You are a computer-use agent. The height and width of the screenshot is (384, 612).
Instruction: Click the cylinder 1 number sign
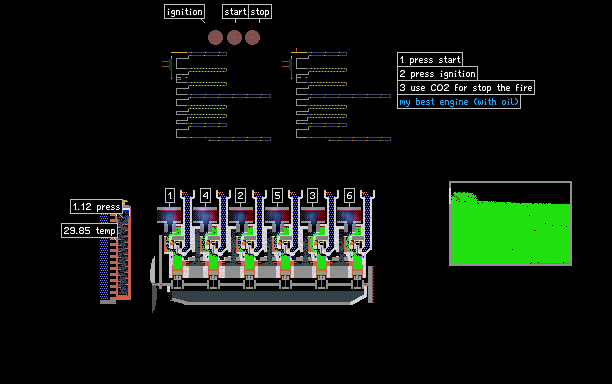coord(170,196)
